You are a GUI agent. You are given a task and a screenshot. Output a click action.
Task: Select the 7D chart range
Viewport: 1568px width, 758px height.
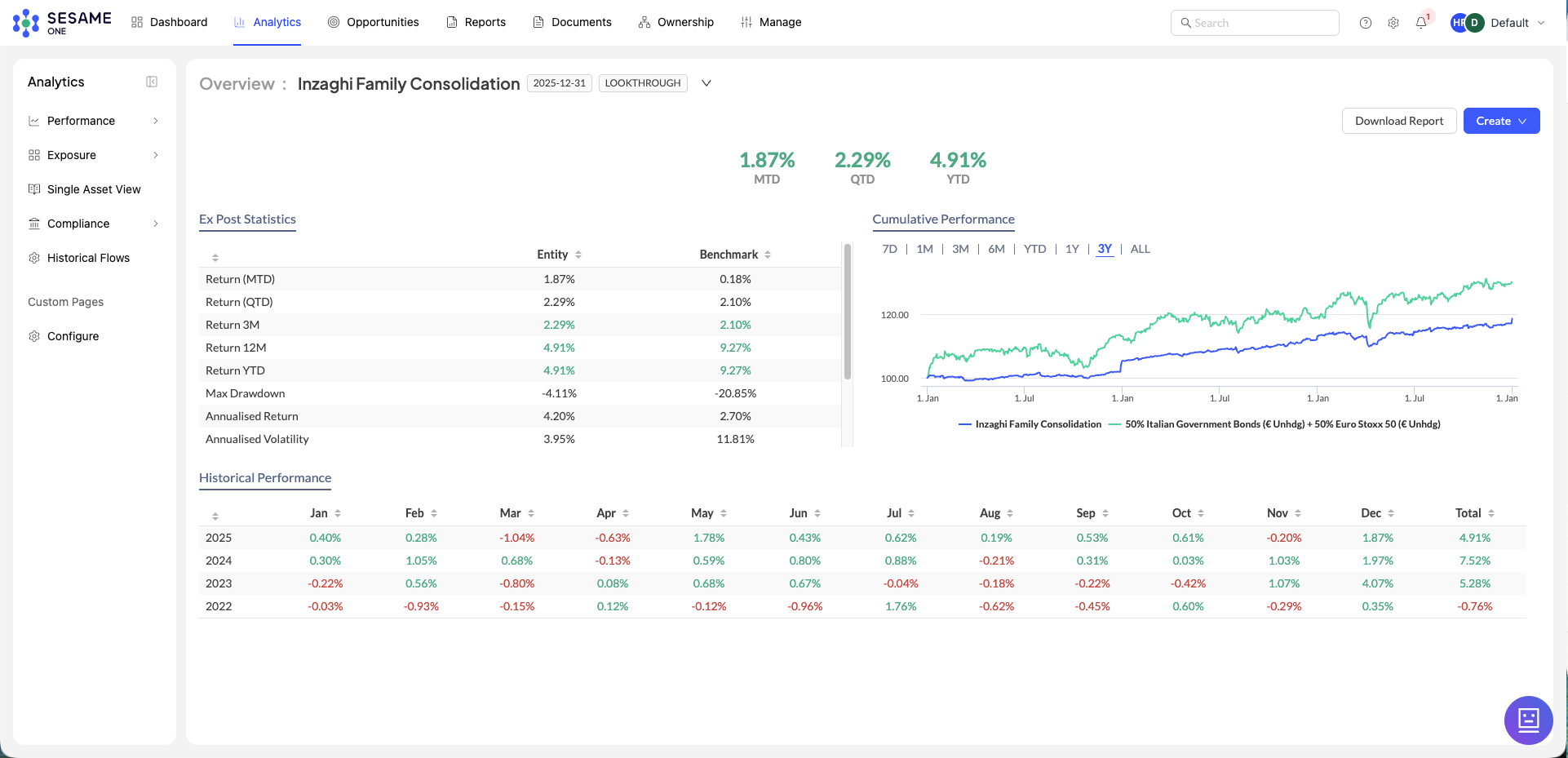[x=889, y=249]
